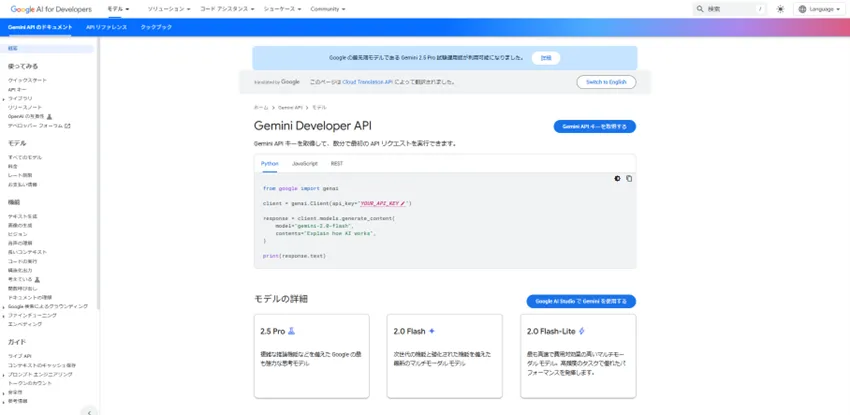Image resolution: width=850 pixels, height=415 pixels.
Task: Click the Gemini API breadcrumb link
Action: tap(290, 108)
